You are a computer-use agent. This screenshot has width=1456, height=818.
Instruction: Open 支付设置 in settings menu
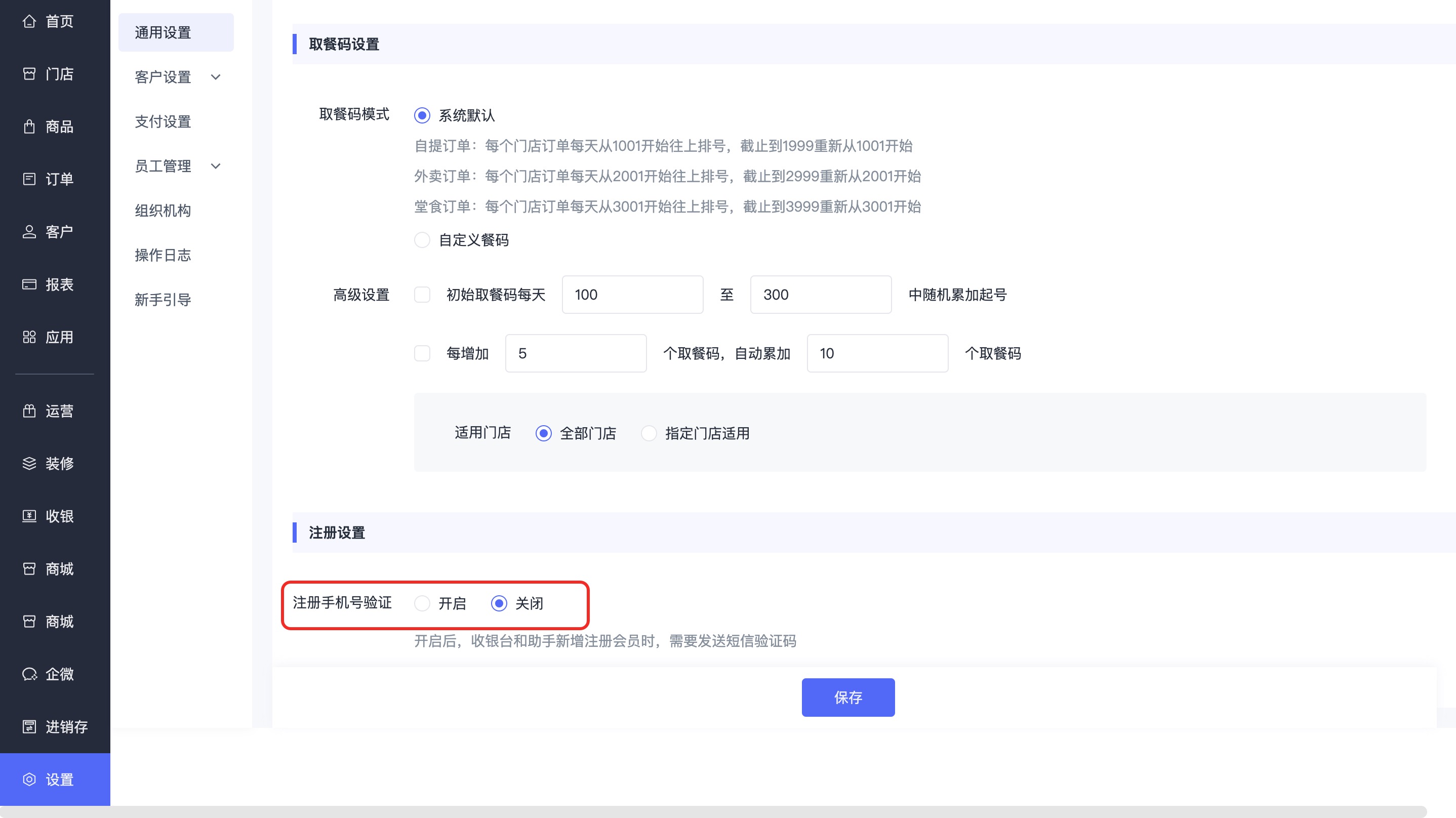[163, 121]
